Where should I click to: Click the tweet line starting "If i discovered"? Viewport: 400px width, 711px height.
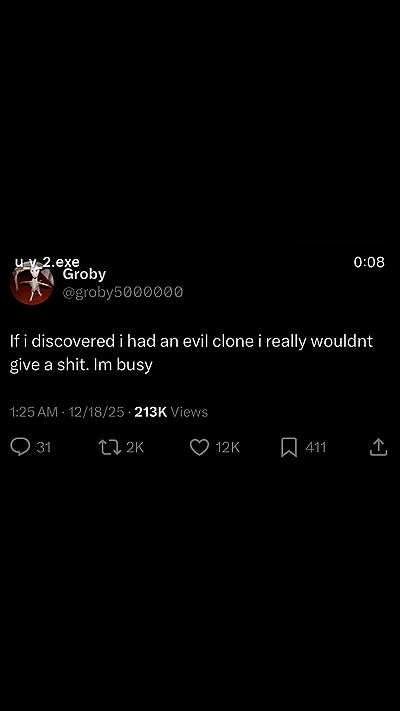pyautogui.click(x=191, y=341)
